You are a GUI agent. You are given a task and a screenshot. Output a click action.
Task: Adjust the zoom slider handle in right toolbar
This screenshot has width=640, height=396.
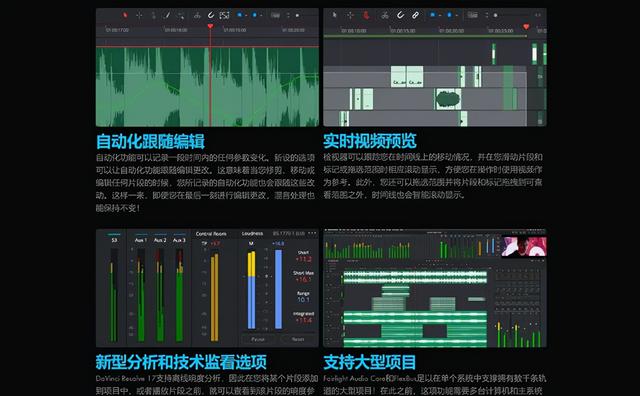click(x=496, y=15)
